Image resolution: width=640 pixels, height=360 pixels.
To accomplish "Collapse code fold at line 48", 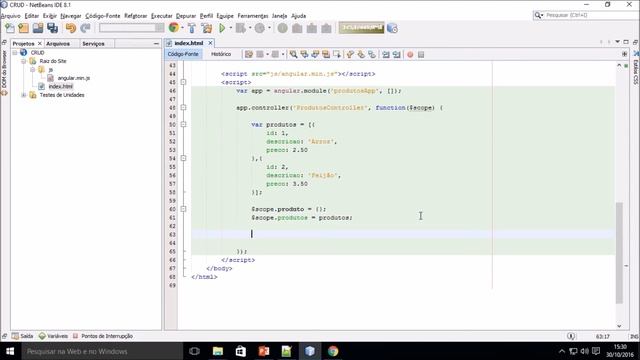I will [183, 108].
